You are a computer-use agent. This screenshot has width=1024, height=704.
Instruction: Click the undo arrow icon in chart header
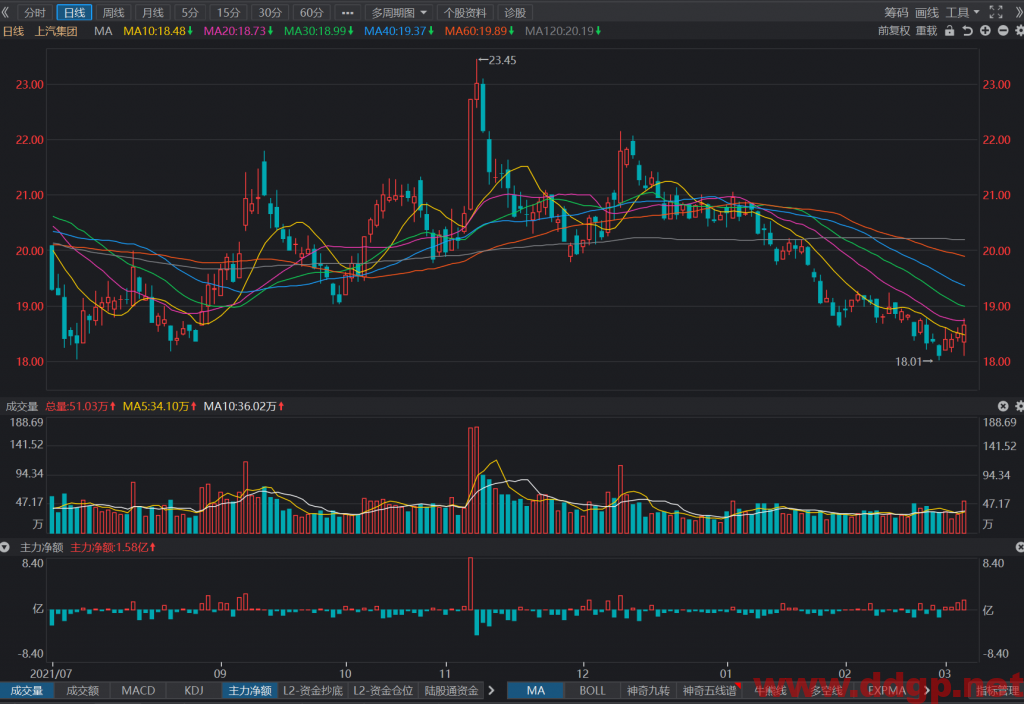[x=967, y=31]
